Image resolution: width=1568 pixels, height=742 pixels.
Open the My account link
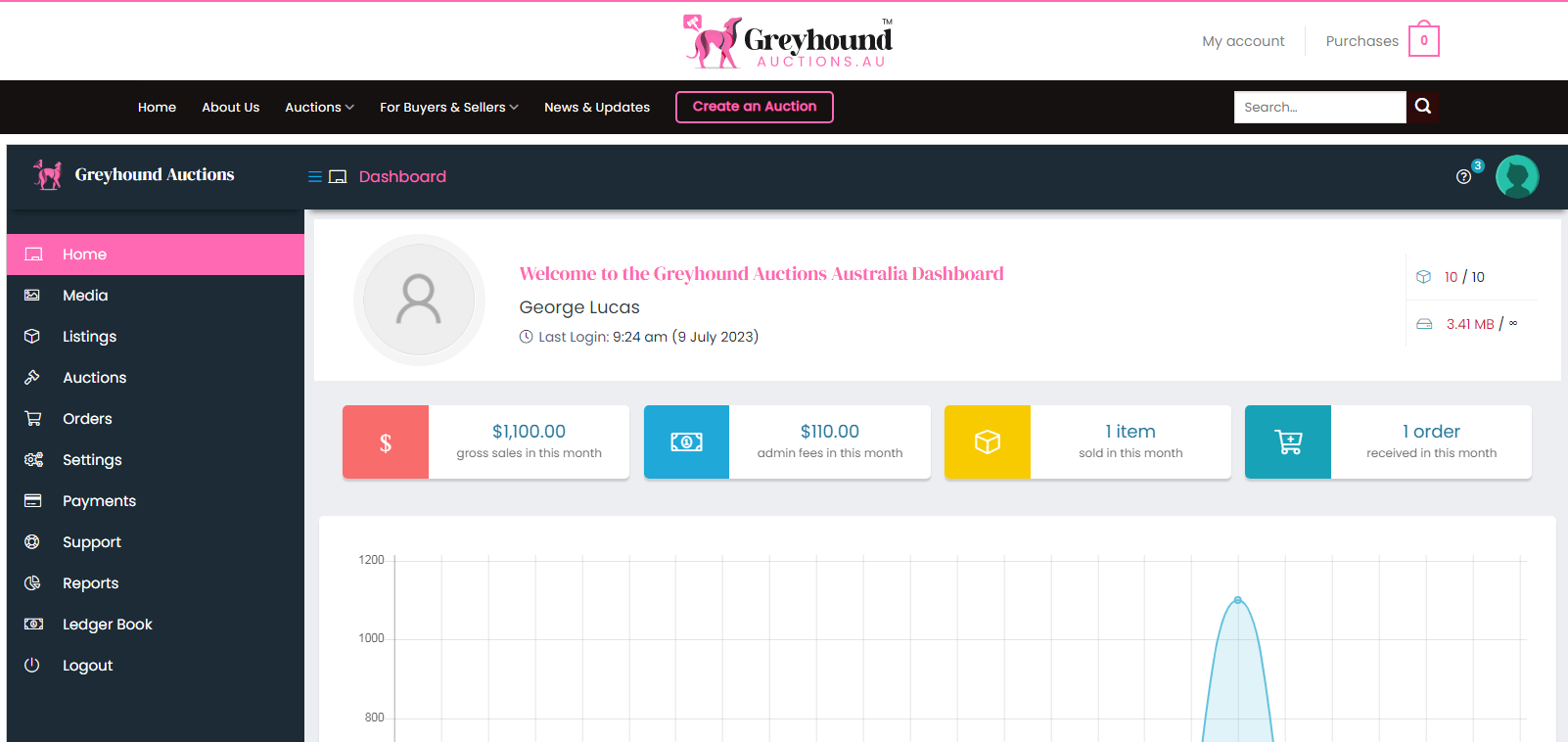(1243, 41)
